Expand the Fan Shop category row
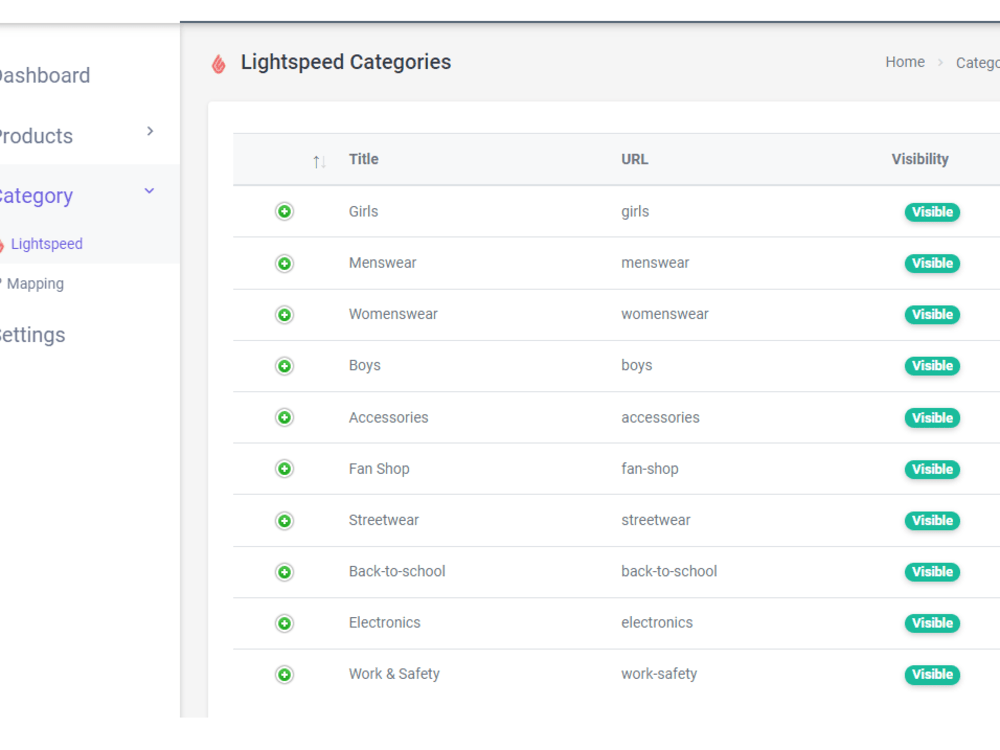 point(284,469)
